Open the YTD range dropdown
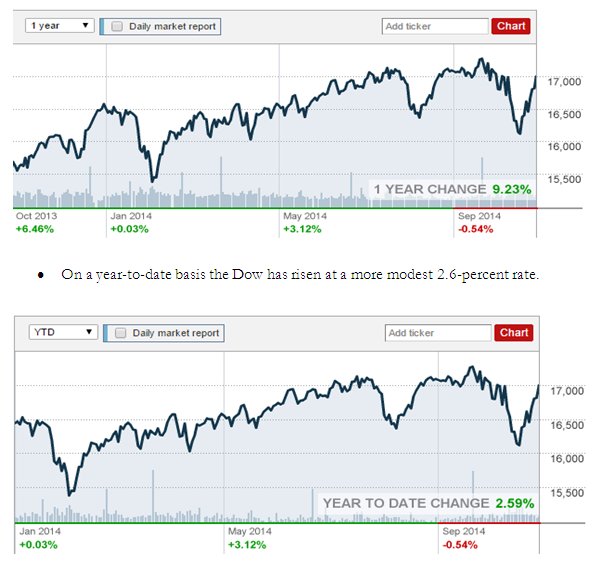Image resolution: width=604 pixels, height=579 pixels. click(x=61, y=332)
